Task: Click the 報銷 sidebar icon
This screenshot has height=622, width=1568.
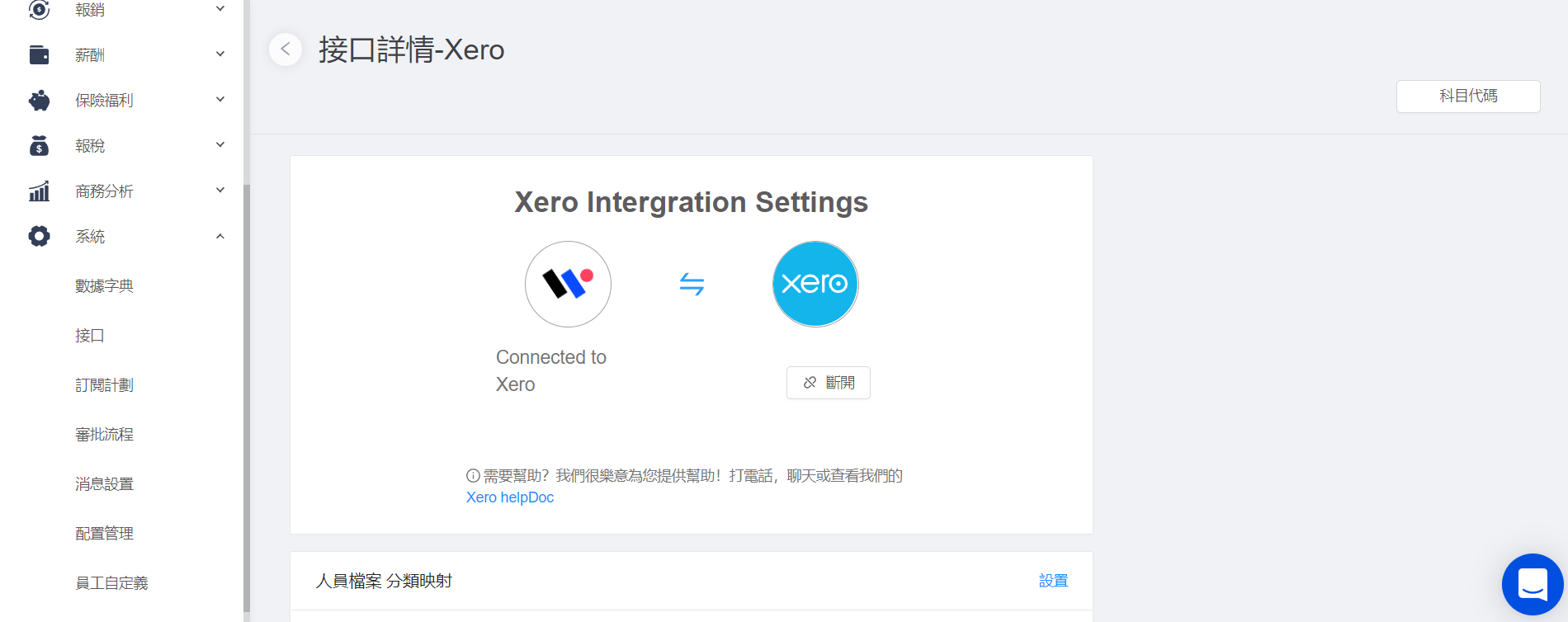Action: pyautogui.click(x=39, y=9)
